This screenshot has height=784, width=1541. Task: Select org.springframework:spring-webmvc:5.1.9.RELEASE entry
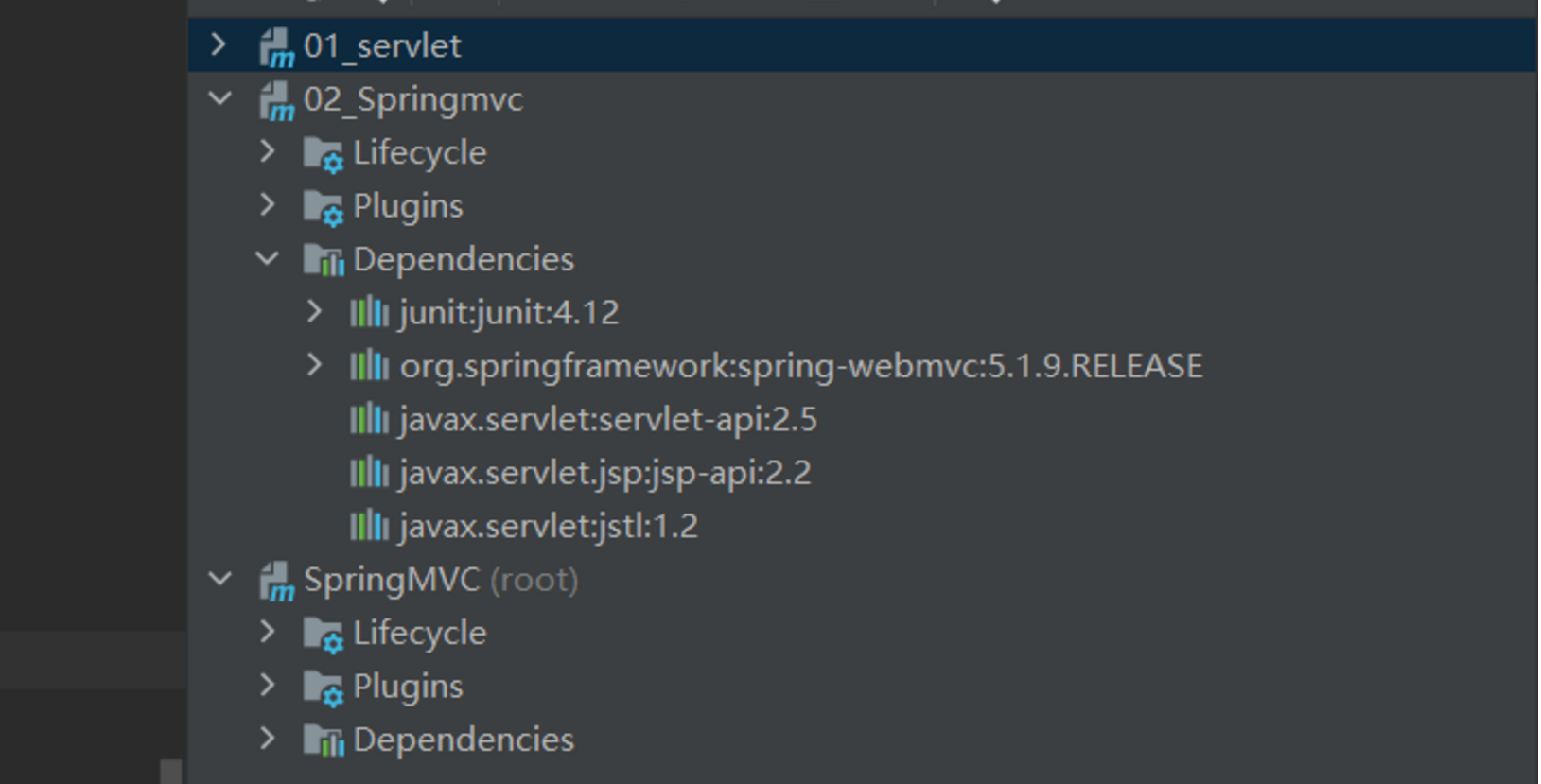pyautogui.click(x=800, y=367)
